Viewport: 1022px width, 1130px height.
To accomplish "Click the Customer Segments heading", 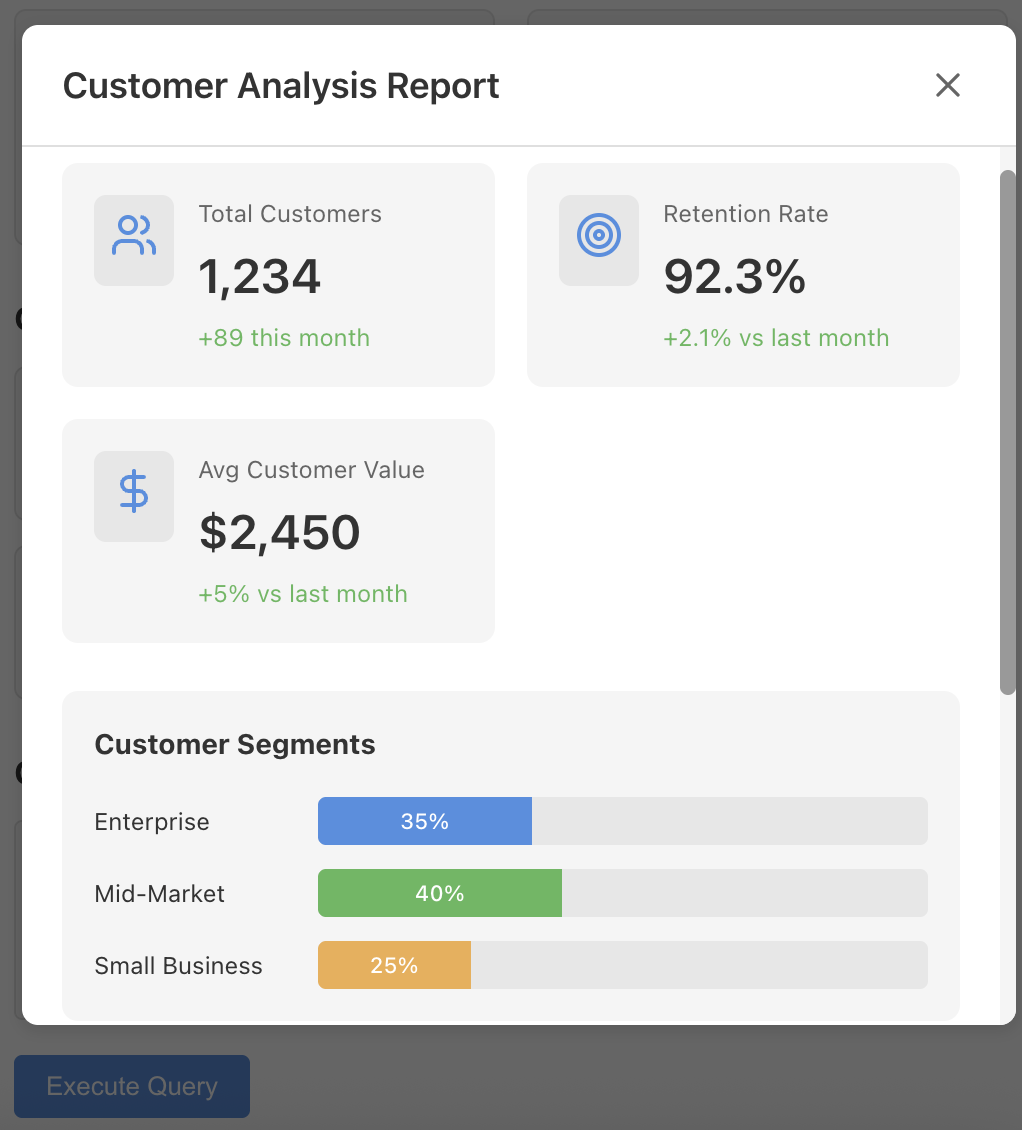I will 235,744.
